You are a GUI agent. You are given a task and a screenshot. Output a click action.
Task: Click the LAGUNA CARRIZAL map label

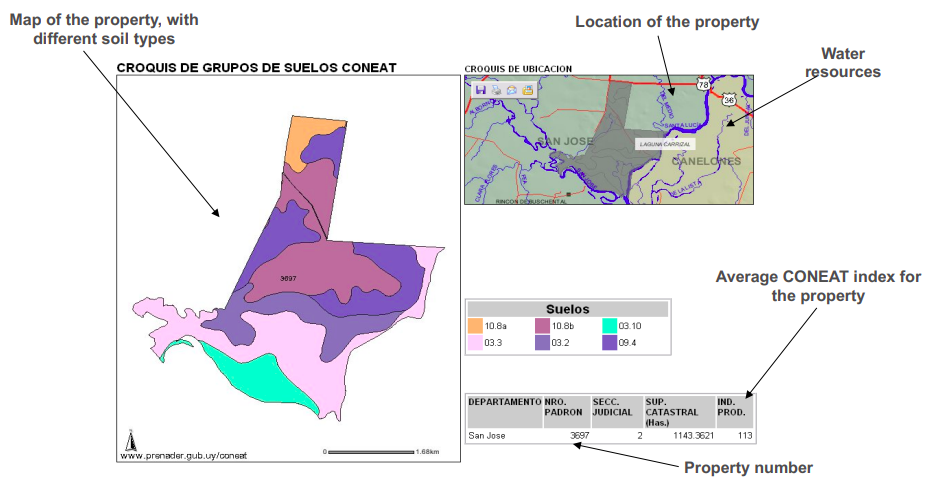(x=665, y=144)
